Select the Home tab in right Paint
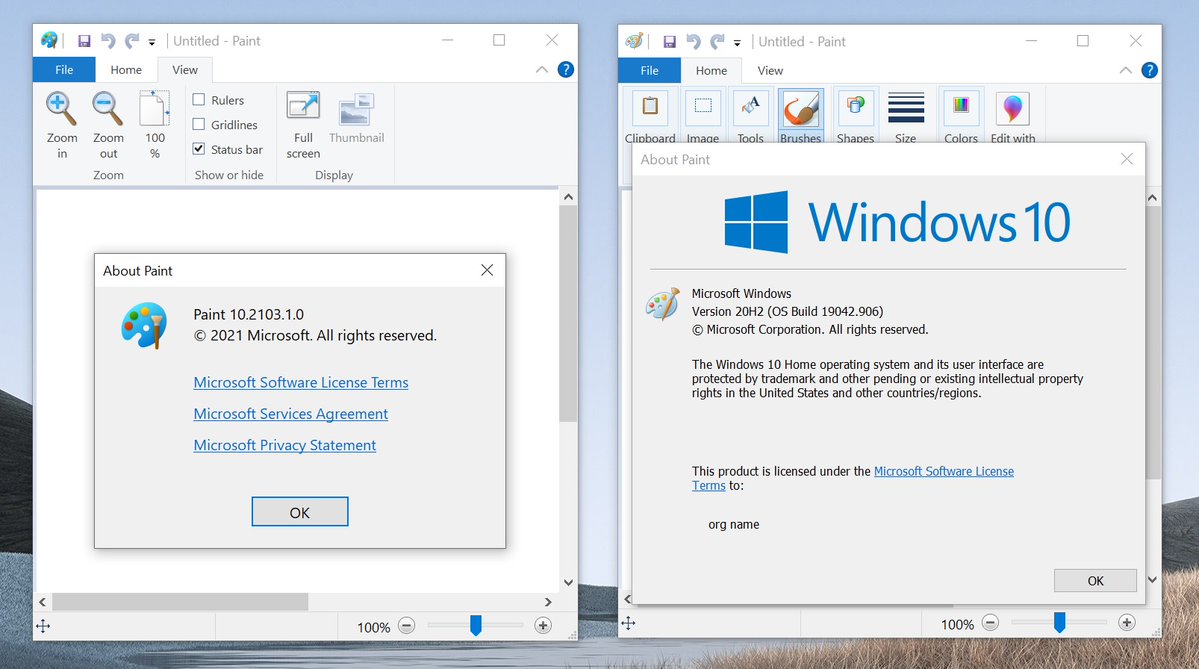The width and height of the screenshot is (1199, 669). pos(711,70)
